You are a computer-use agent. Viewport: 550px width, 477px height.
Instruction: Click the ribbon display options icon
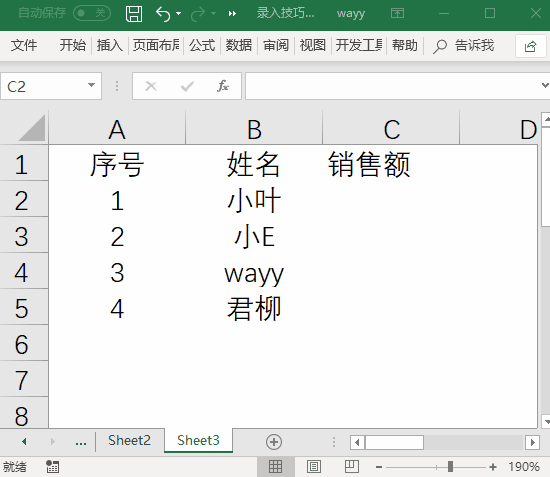[397, 13]
